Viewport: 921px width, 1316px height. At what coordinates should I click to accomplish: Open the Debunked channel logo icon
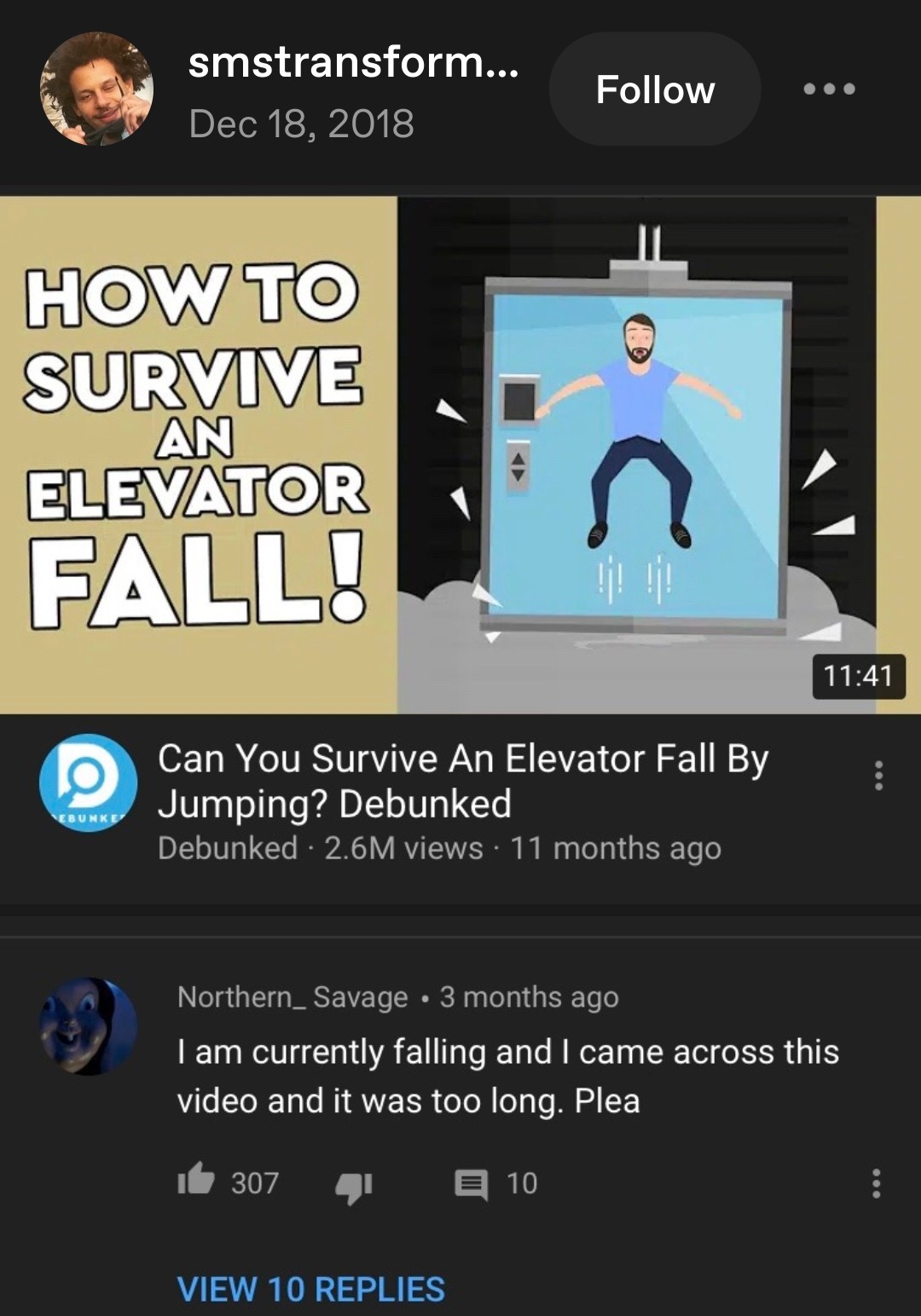(88, 782)
